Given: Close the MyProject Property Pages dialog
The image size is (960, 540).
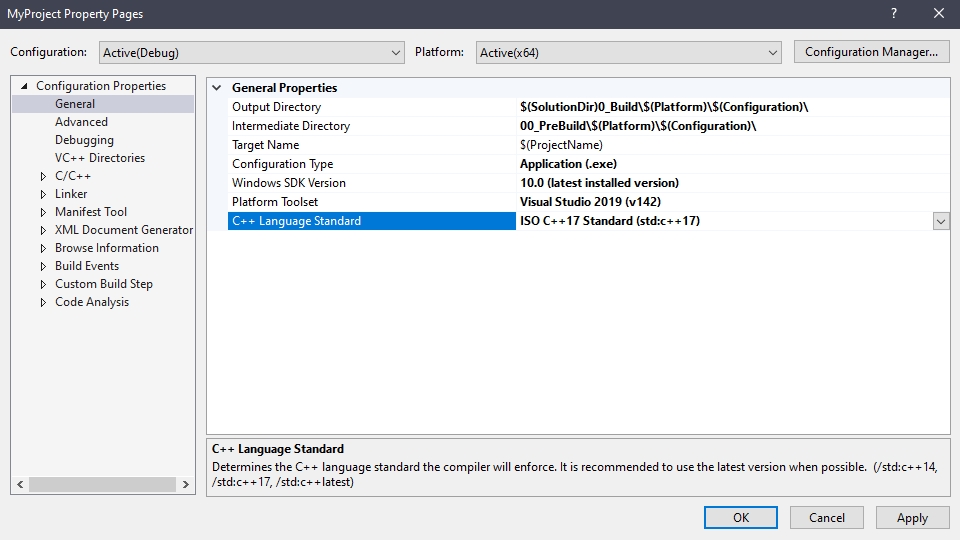Looking at the screenshot, I should point(939,13).
